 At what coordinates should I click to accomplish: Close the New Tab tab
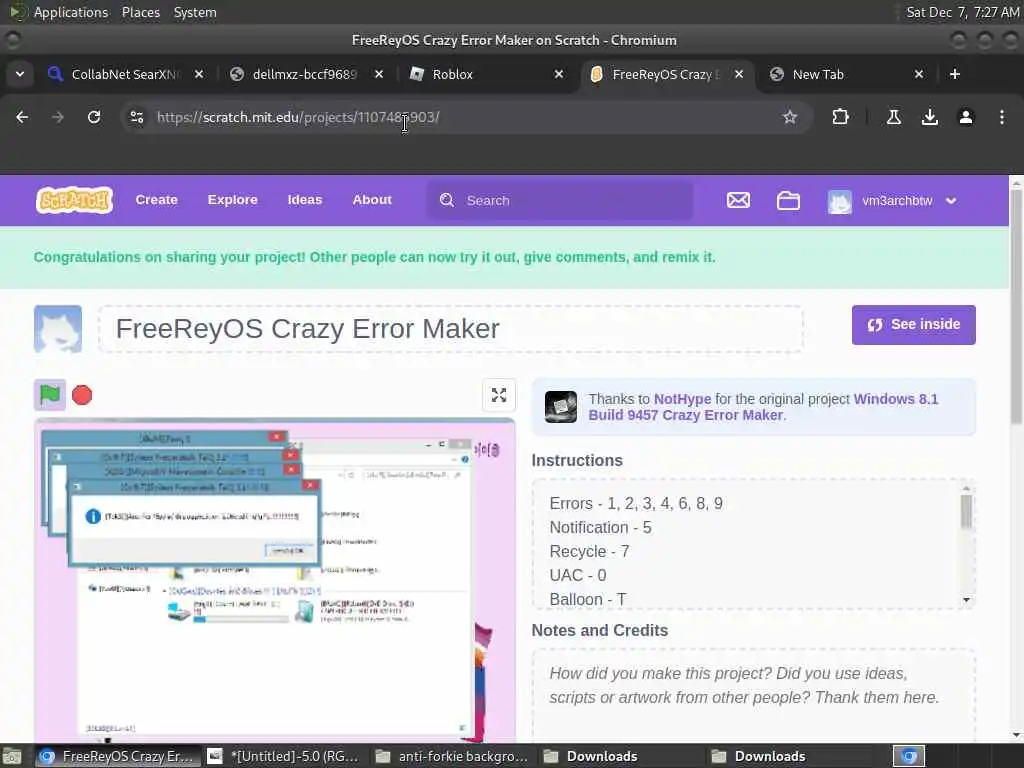click(x=919, y=74)
